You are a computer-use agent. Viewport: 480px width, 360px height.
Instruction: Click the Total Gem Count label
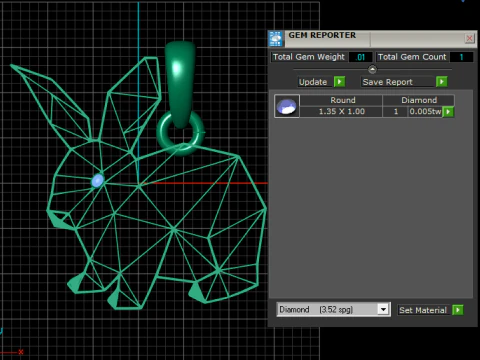click(412, 57)
